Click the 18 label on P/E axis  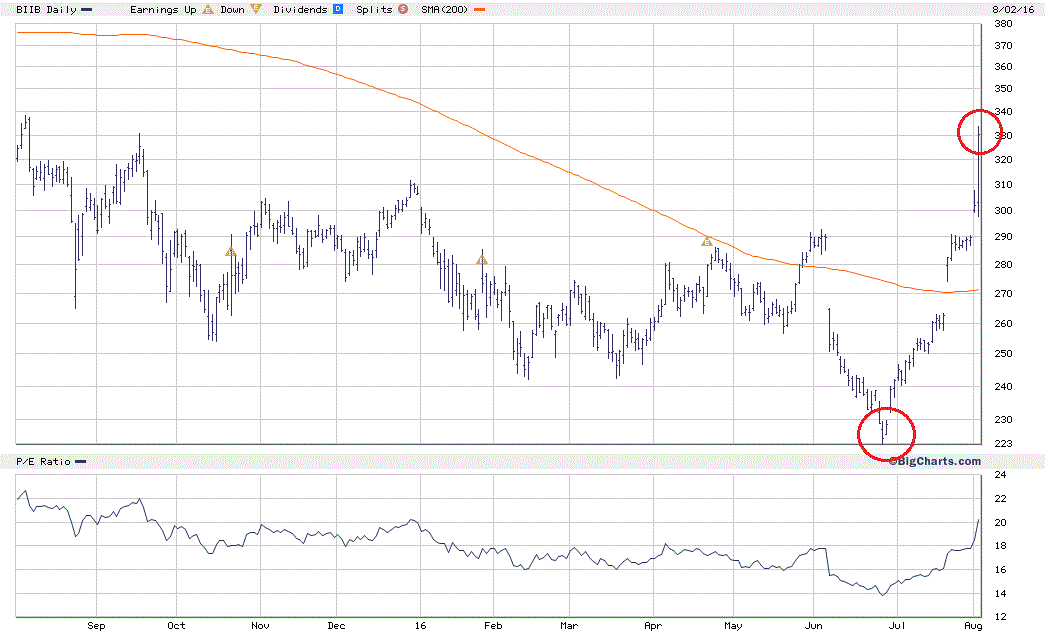(1000, 546)
